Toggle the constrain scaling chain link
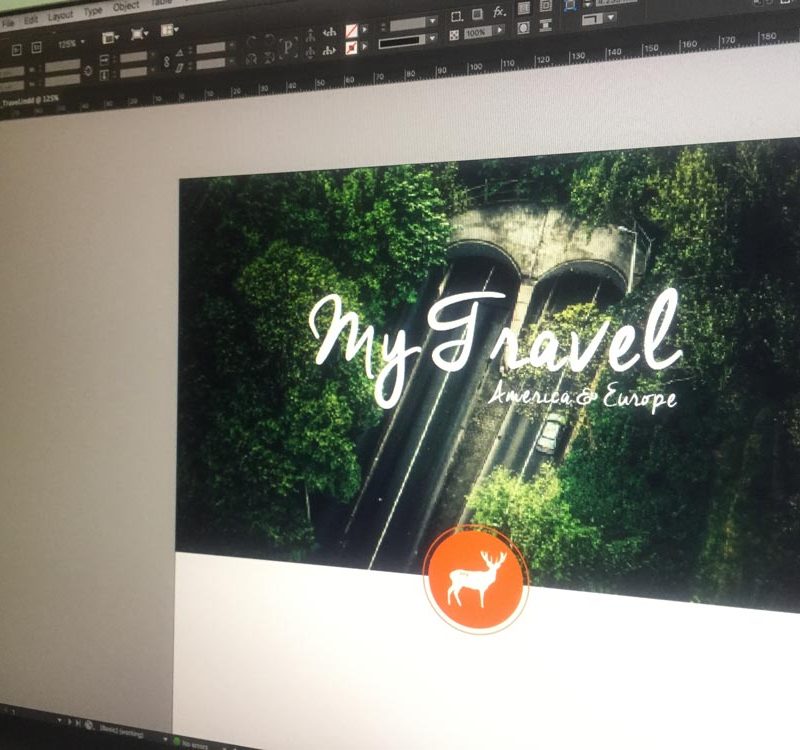 166,62
